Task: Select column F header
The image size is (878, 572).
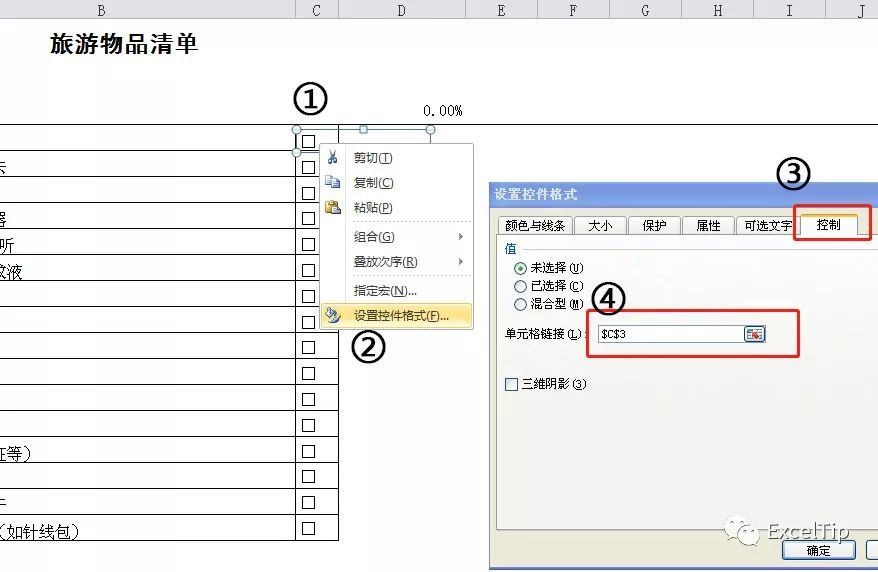Action: pyautogui.click(x=573, y=10)
